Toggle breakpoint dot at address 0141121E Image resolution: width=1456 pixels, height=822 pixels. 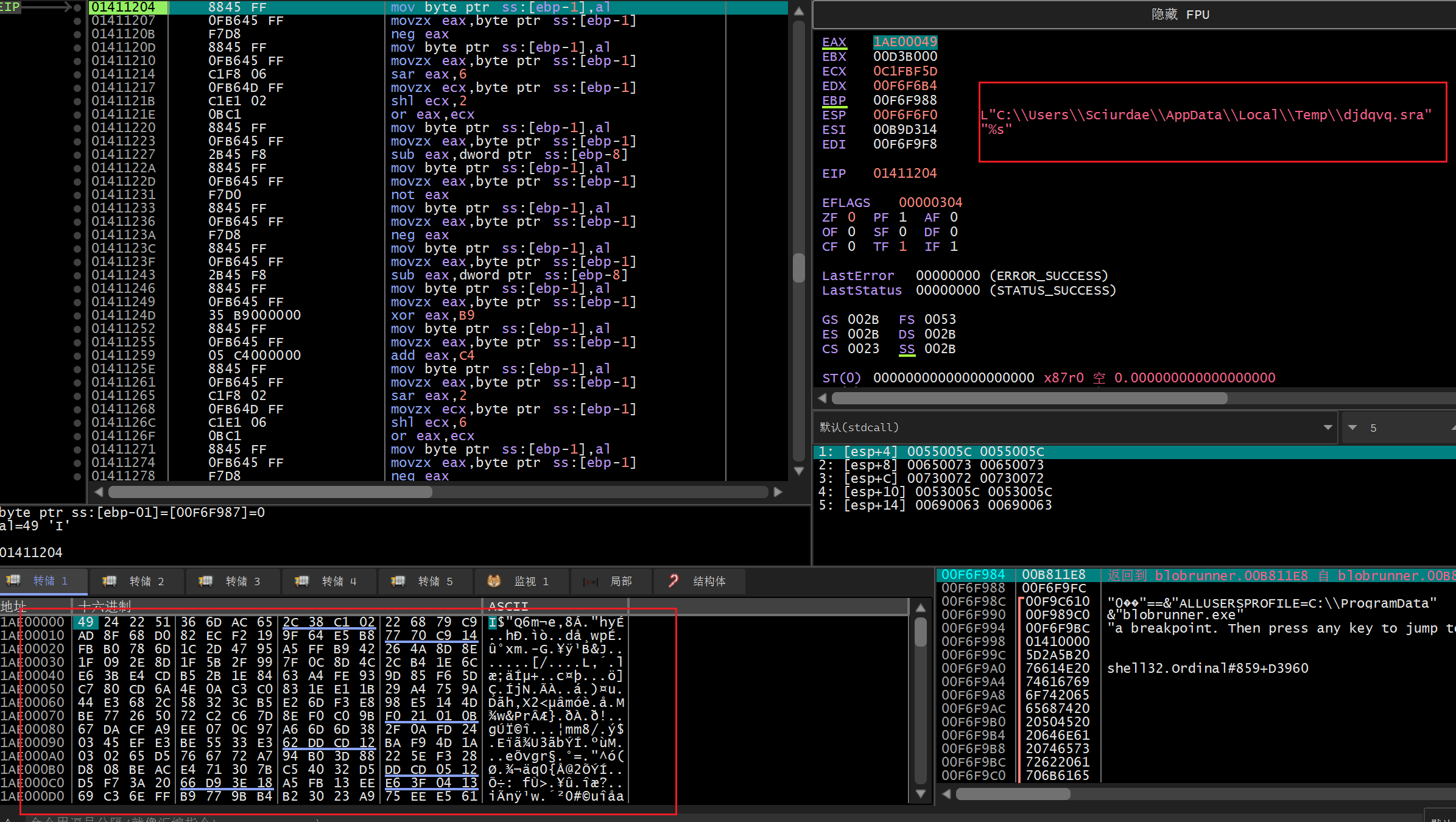pyautogui.click(x=77, y=114)
